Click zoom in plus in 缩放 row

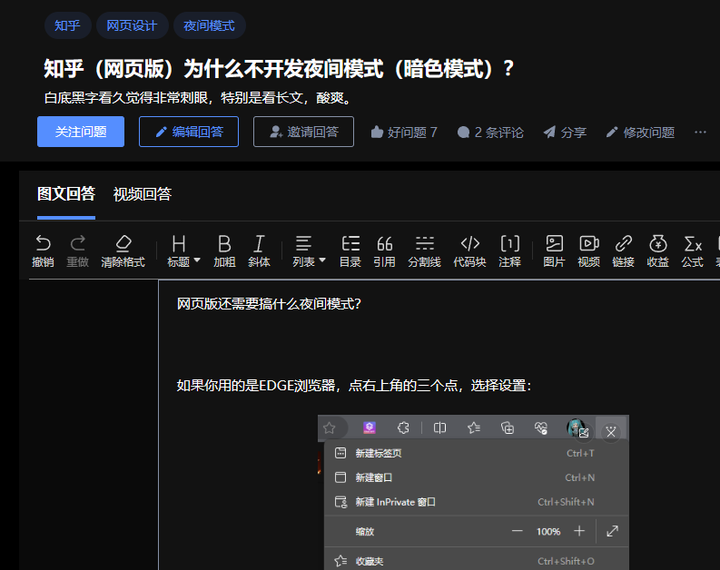[x=579, y=531]
